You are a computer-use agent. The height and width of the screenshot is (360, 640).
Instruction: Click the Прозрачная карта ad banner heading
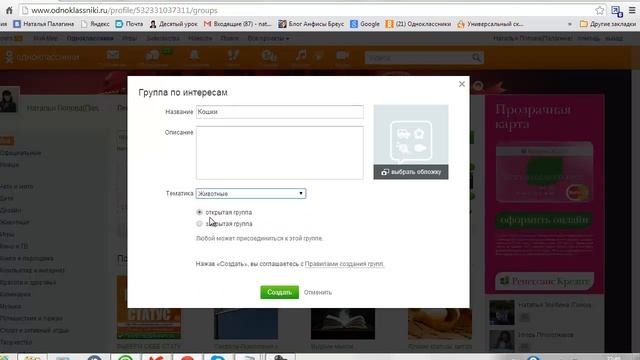click(533, 116)
